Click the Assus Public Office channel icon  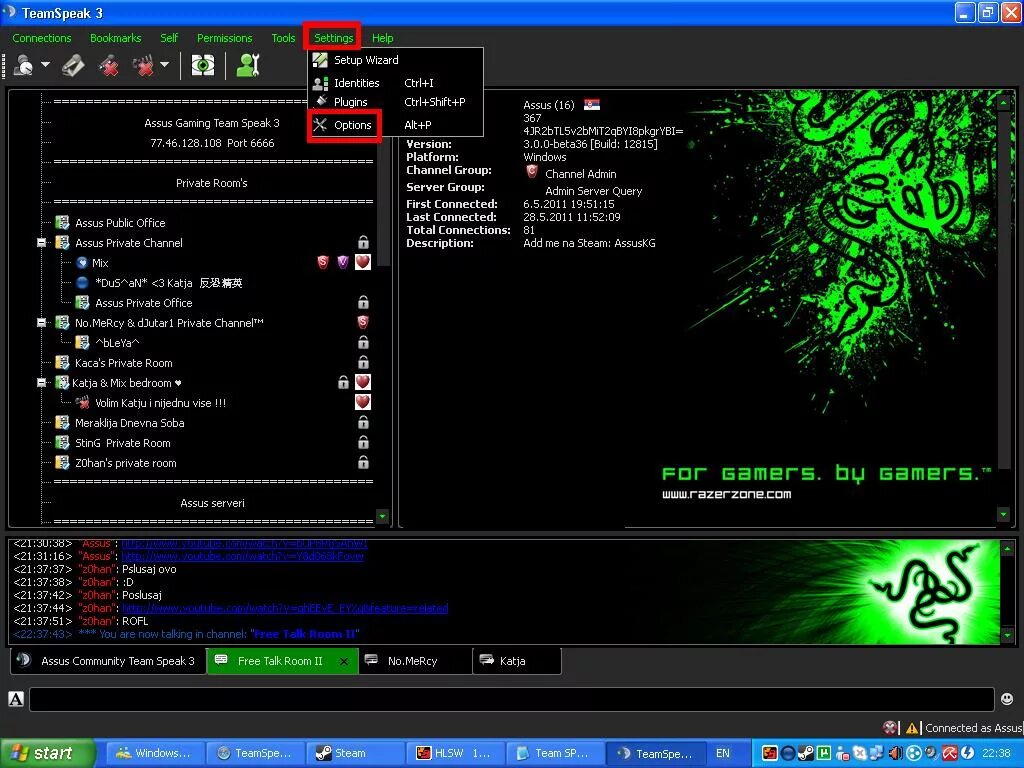pos(63,223)
